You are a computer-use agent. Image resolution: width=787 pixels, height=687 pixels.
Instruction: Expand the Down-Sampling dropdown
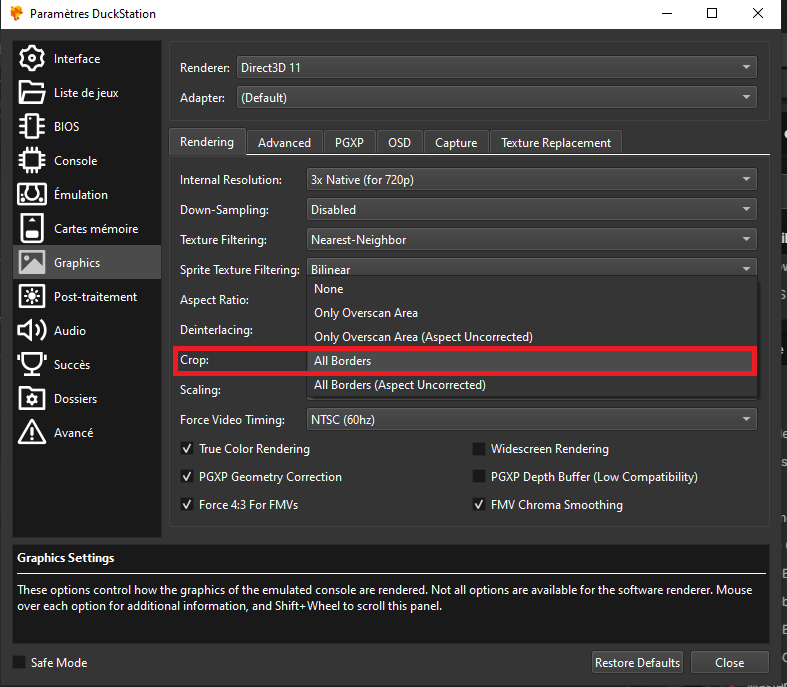532,210
